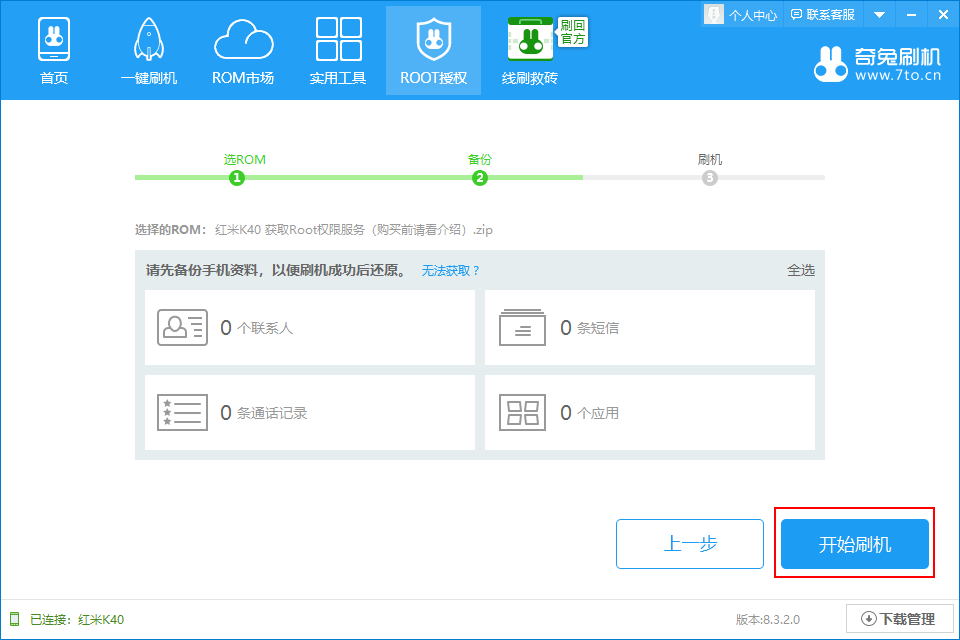Viewport: 960px width, 640px height.
Task: Click the SMS message icon
Action: [x=522, y=328]
